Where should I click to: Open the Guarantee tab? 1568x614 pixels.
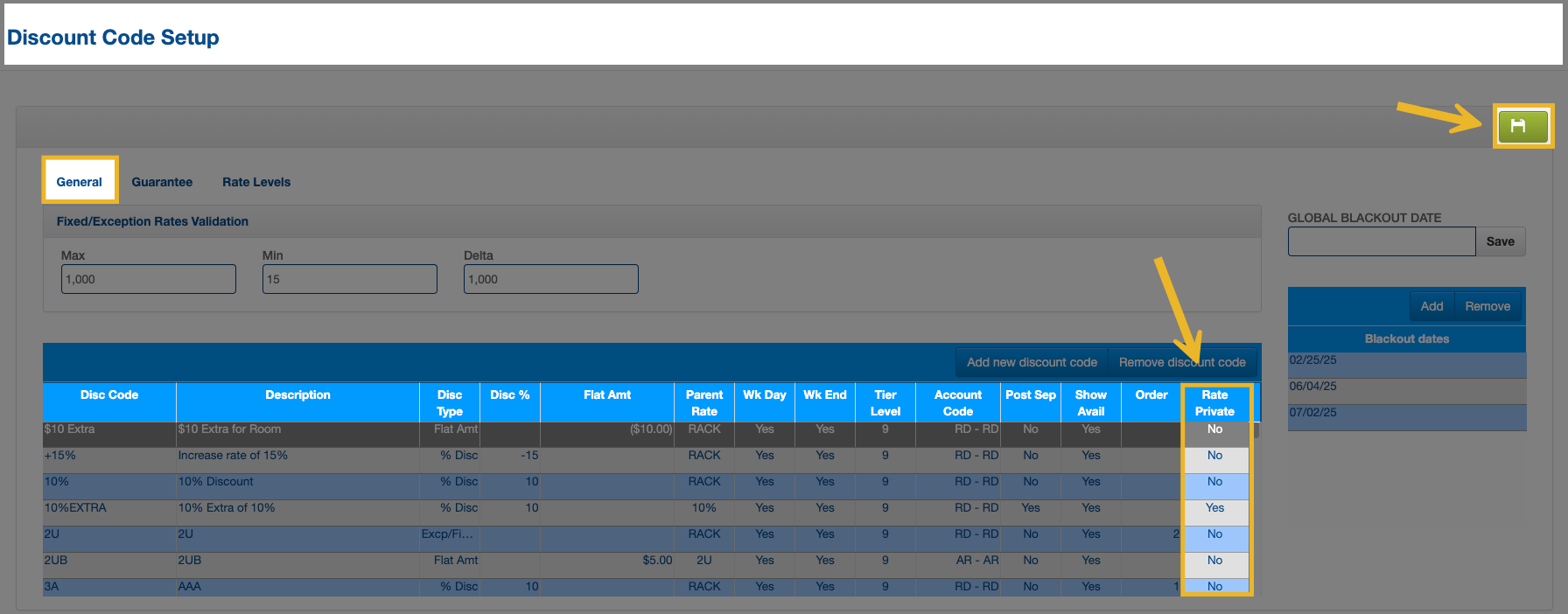pyautogui.click(x=162, y=182)
